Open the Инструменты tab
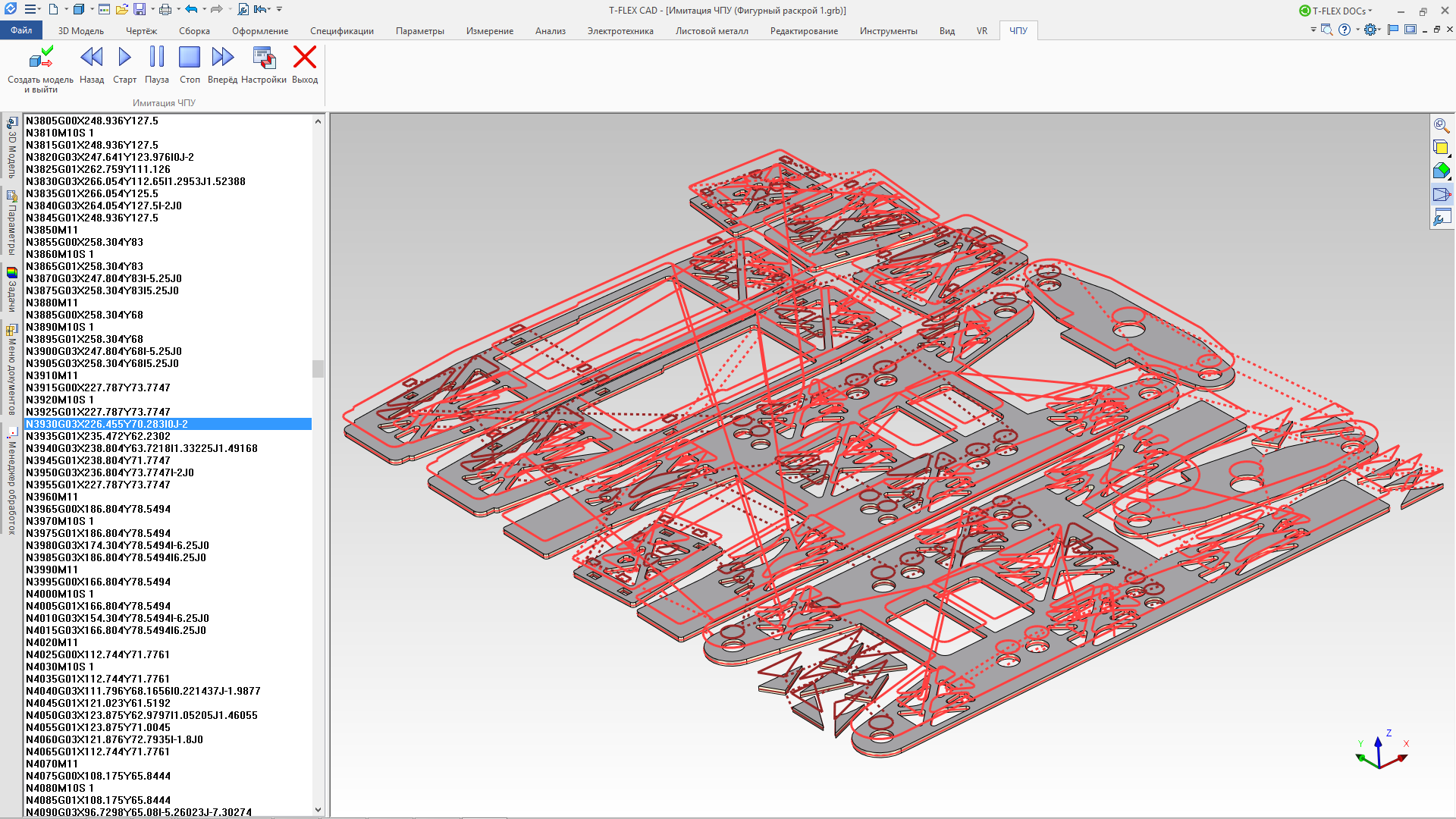Image resolution: width=1456 pixels, height=819 pixels. point(888,31)
